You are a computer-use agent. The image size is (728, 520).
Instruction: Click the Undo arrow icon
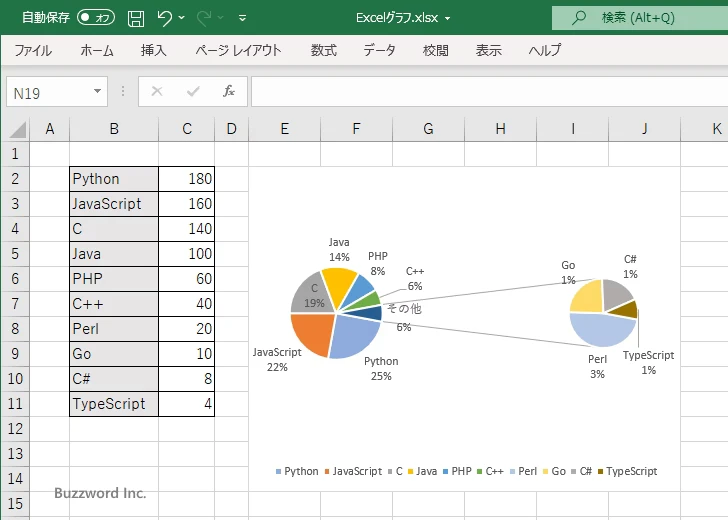coord(164,18)
